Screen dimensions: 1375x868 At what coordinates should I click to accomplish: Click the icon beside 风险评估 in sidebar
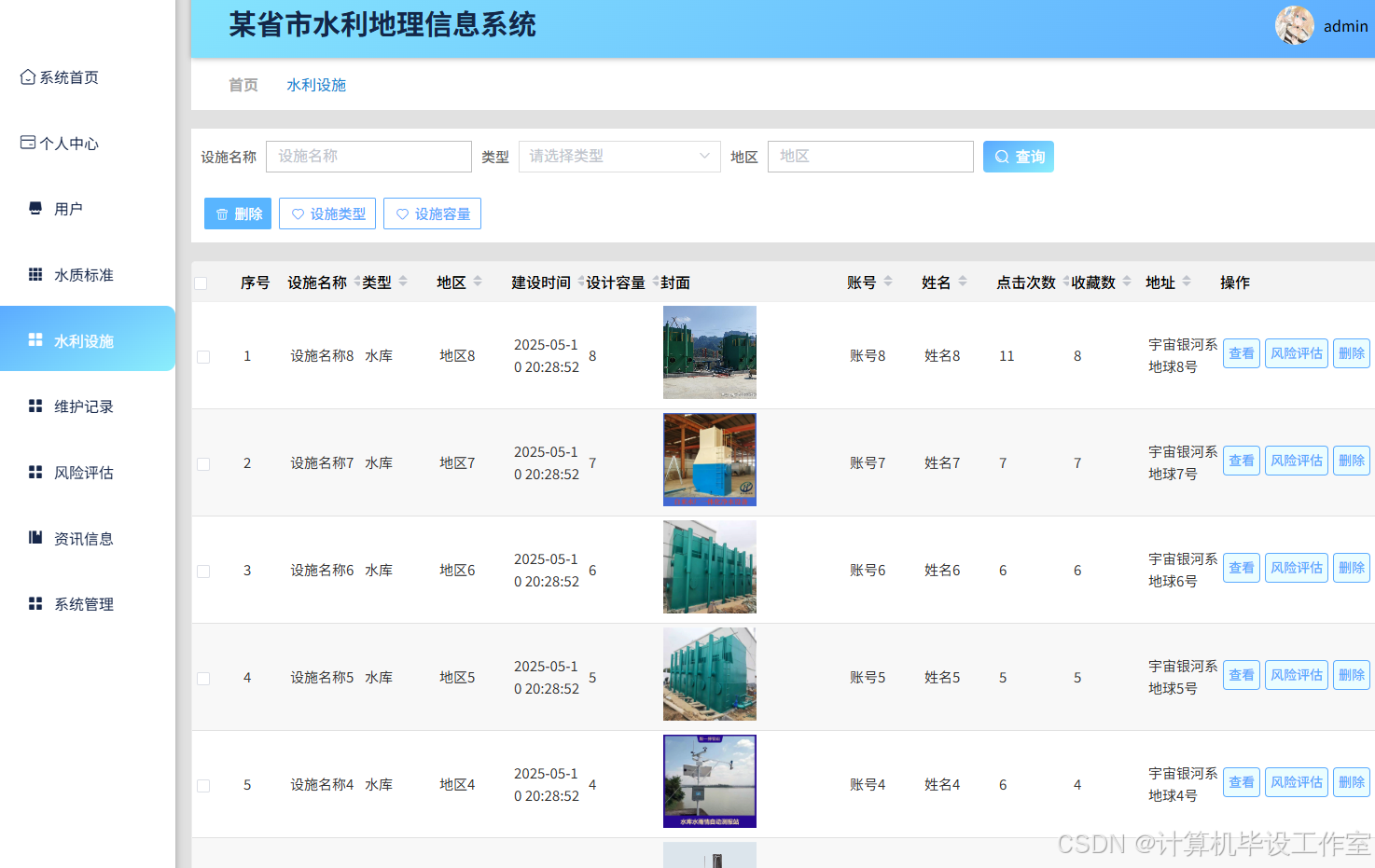coord(35,472)
